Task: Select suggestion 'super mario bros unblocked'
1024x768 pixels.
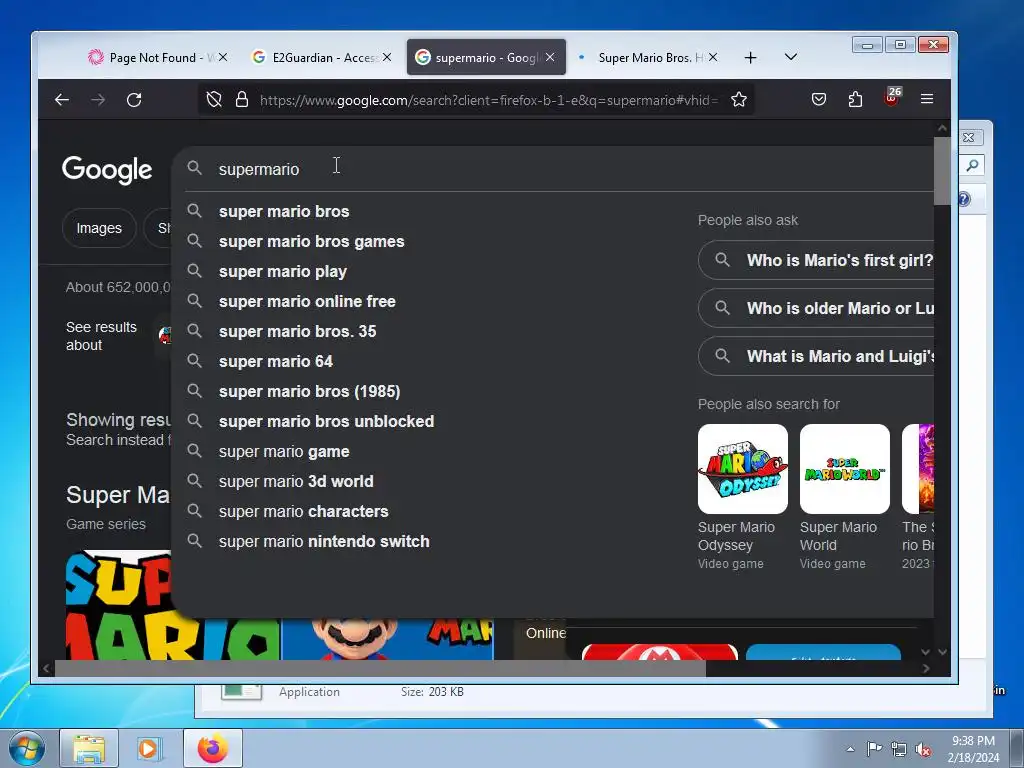Action: click(x=326, y=422)
